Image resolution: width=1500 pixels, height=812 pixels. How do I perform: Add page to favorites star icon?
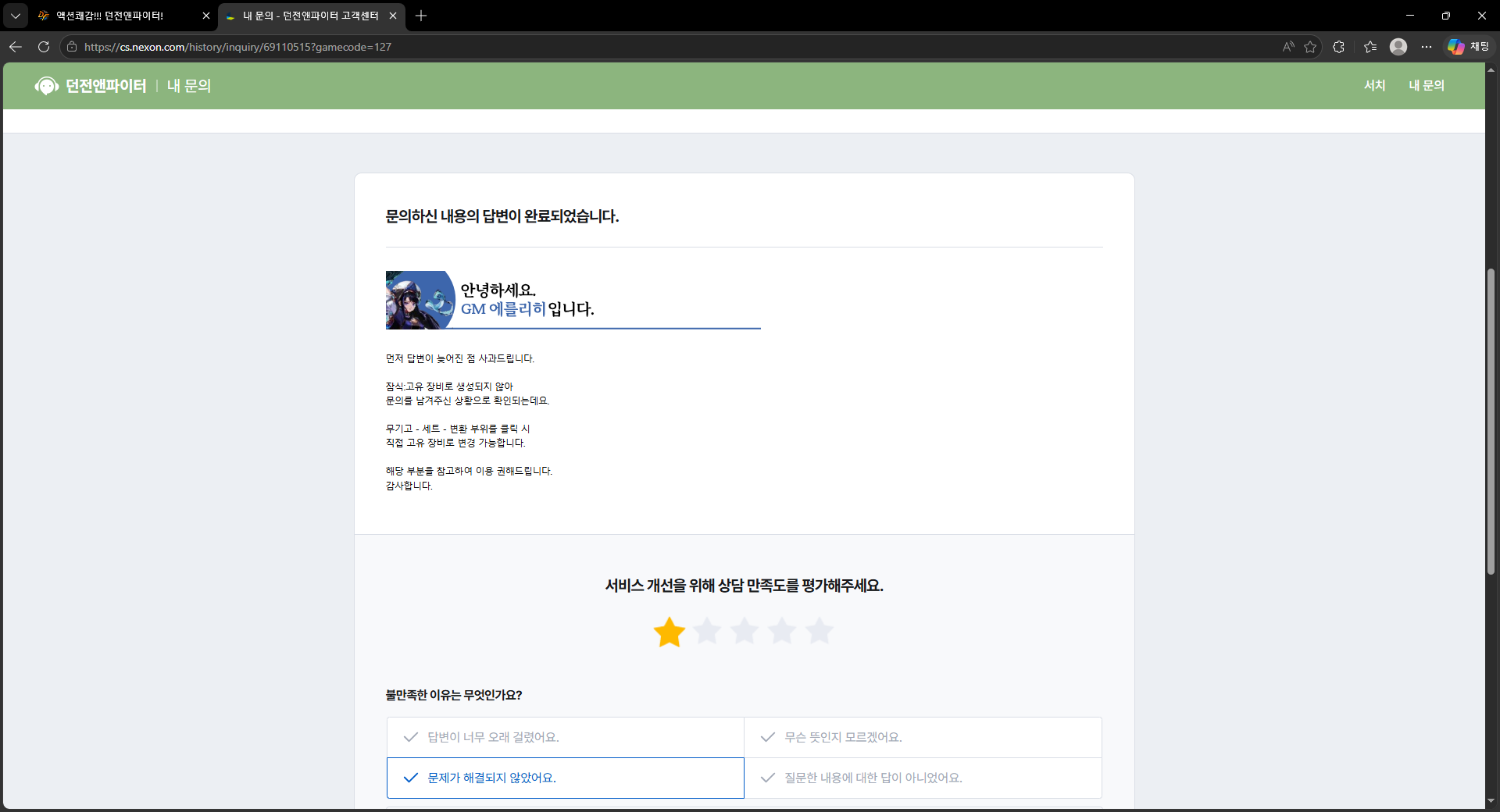click(x=1310, y=47)
